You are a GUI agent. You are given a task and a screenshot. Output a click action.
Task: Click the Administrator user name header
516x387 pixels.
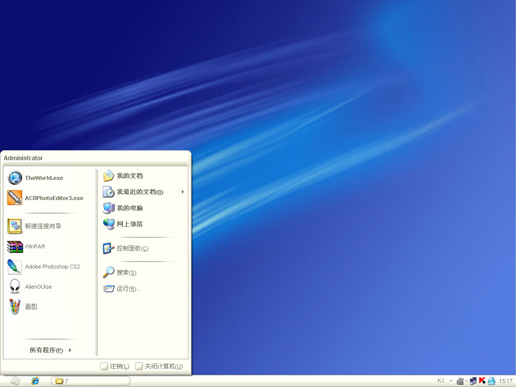[23, 158]
